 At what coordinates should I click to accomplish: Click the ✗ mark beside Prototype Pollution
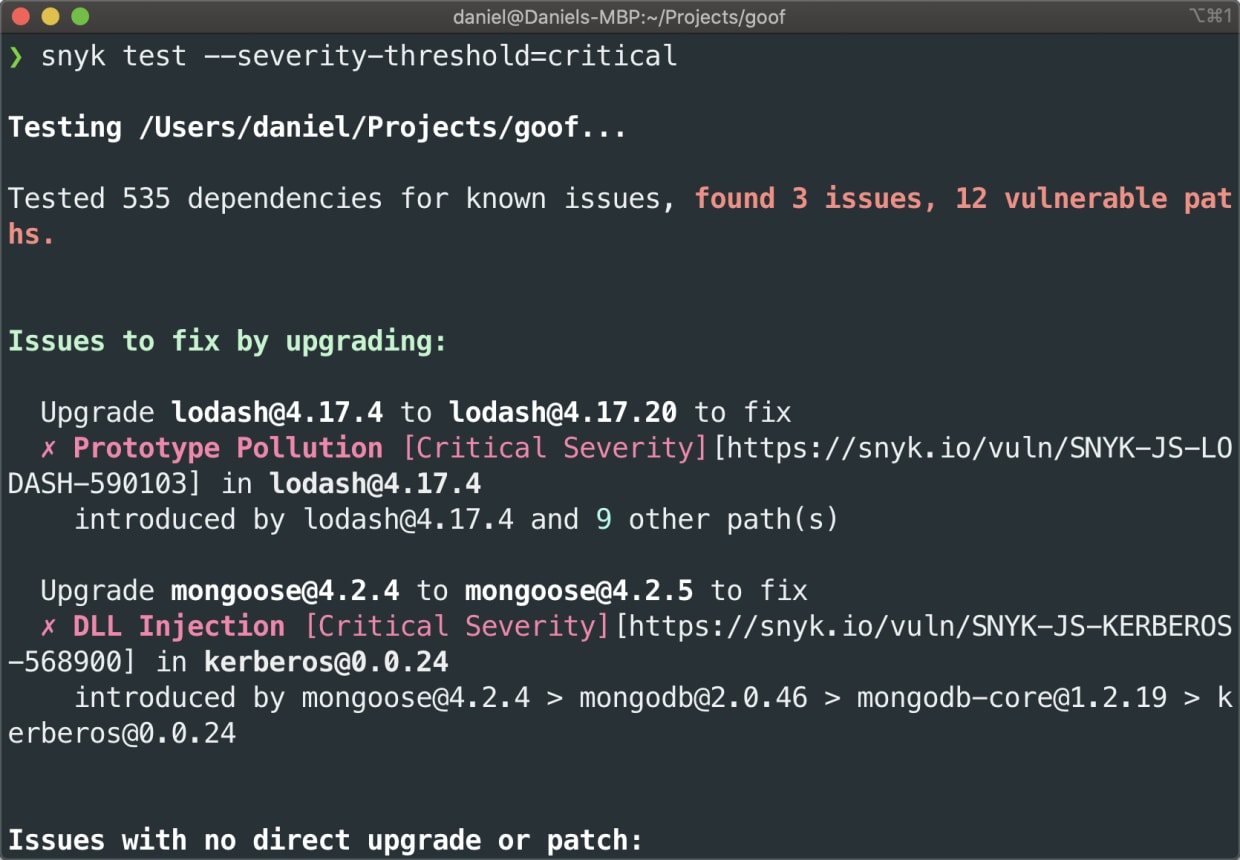pyautogui.click(x=48, y=448)
